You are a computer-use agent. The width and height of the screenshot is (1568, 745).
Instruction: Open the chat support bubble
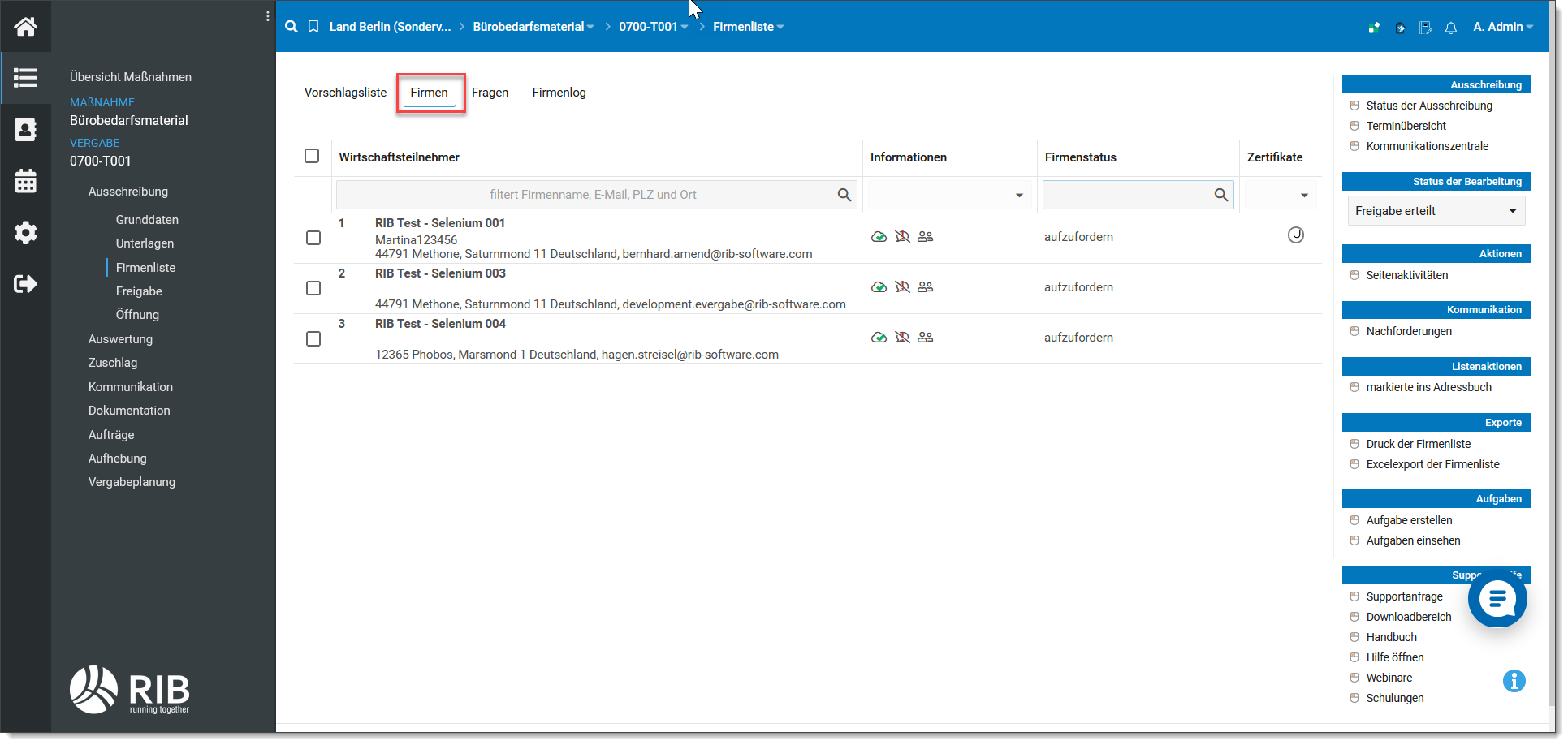(x=1497, y=600)
